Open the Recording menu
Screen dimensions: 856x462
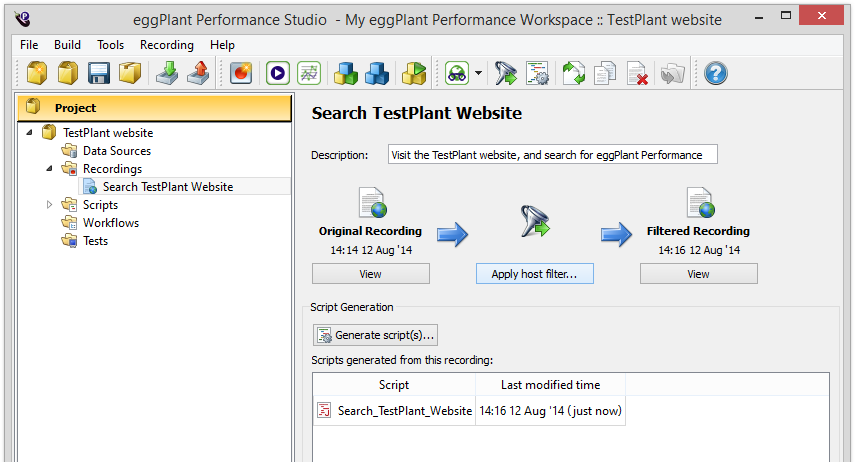click(167, 45)
